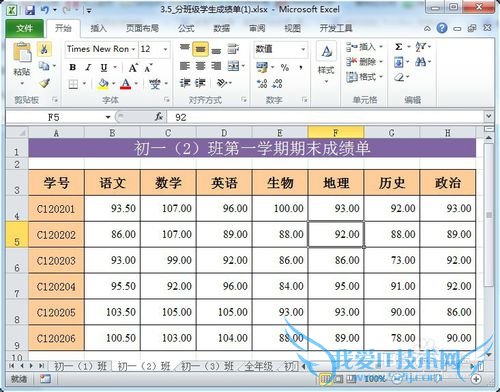The width and height of the screenshot is (500, 392).
Task: Click Undo in quick access toolbar
Action: (x=45, y=10)
